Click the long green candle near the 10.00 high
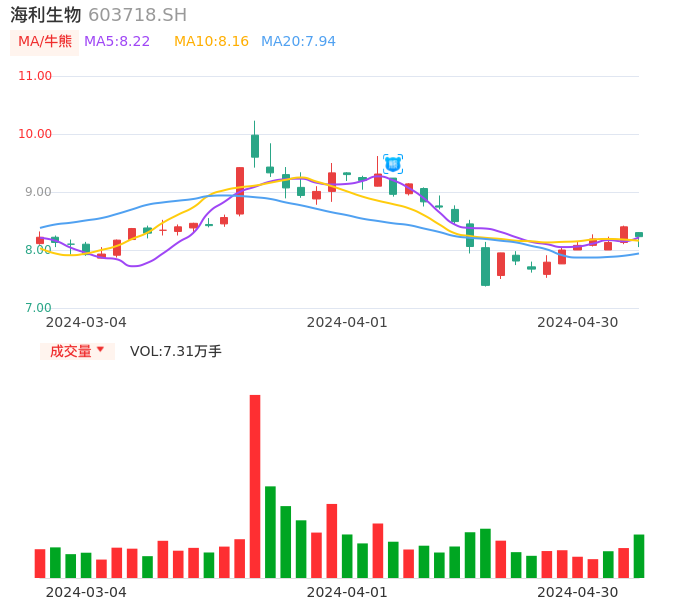 pos(255,145)
